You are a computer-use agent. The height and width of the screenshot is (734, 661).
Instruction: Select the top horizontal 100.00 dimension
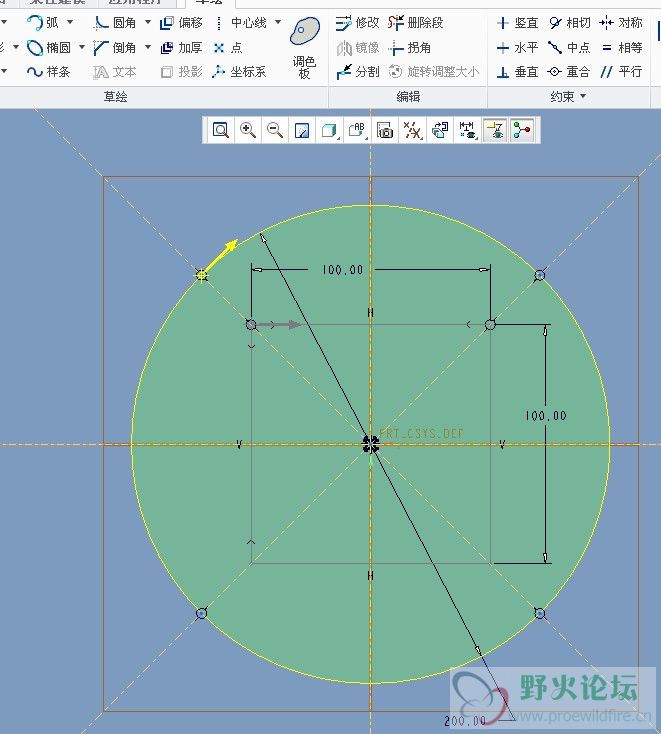pyautogui.click(x=342, y=270)
